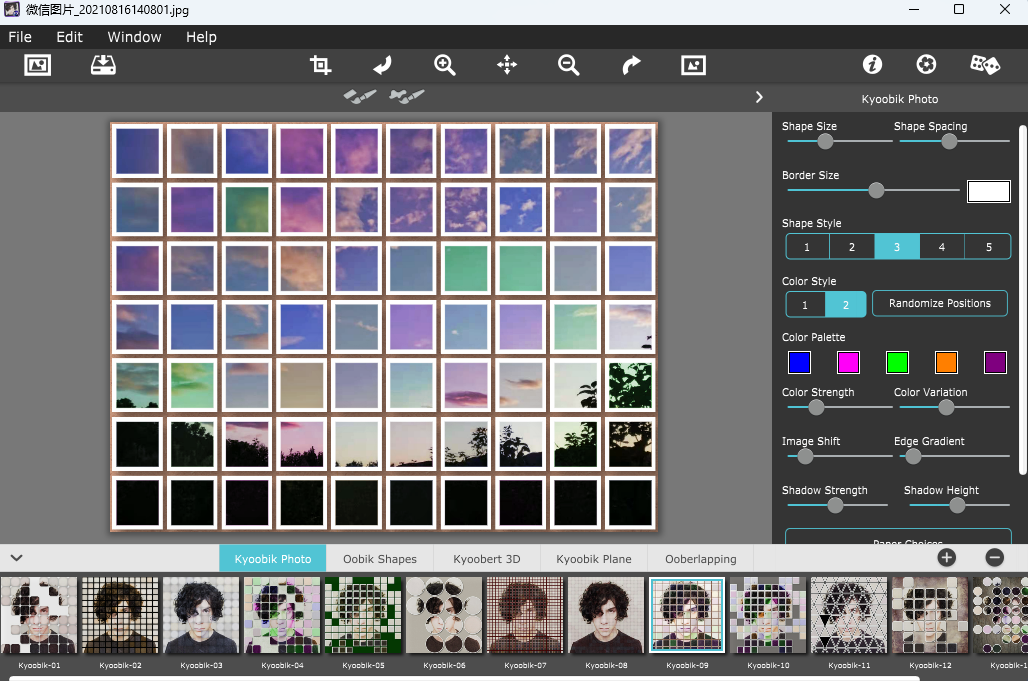
Task: Adjust the Shape Size slider
Action: tap(825, 141)
